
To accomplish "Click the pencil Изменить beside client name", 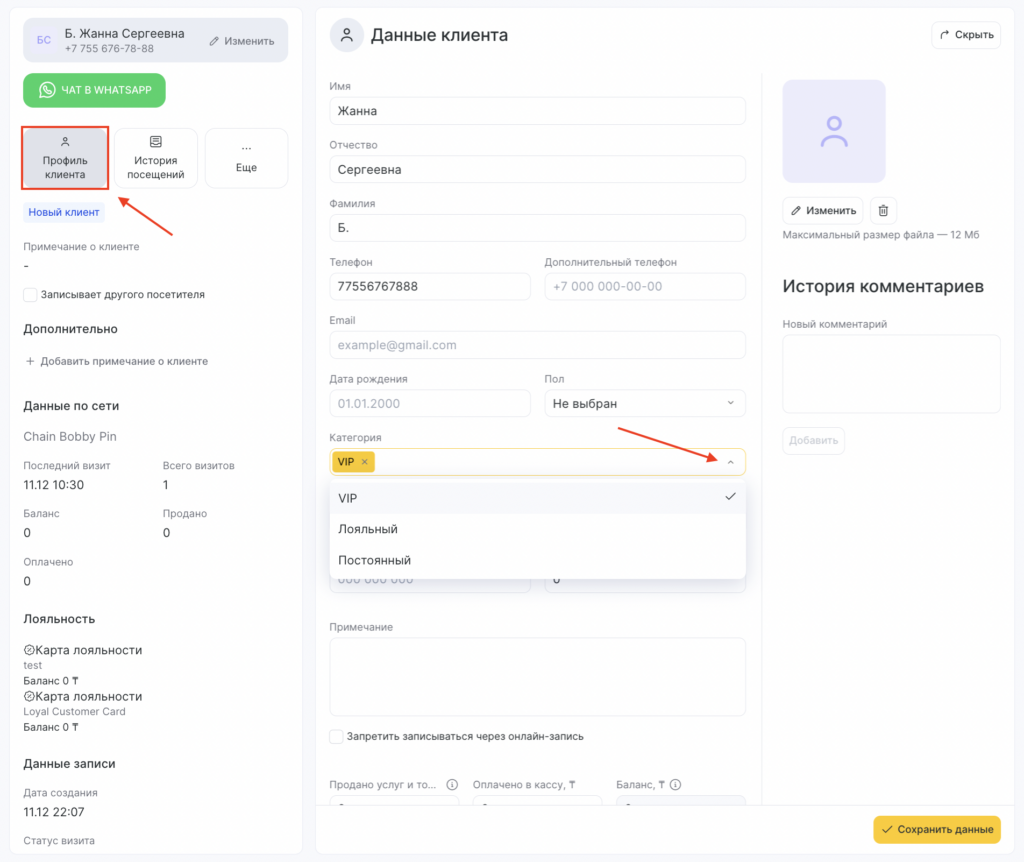I will [x=242, y=41].
